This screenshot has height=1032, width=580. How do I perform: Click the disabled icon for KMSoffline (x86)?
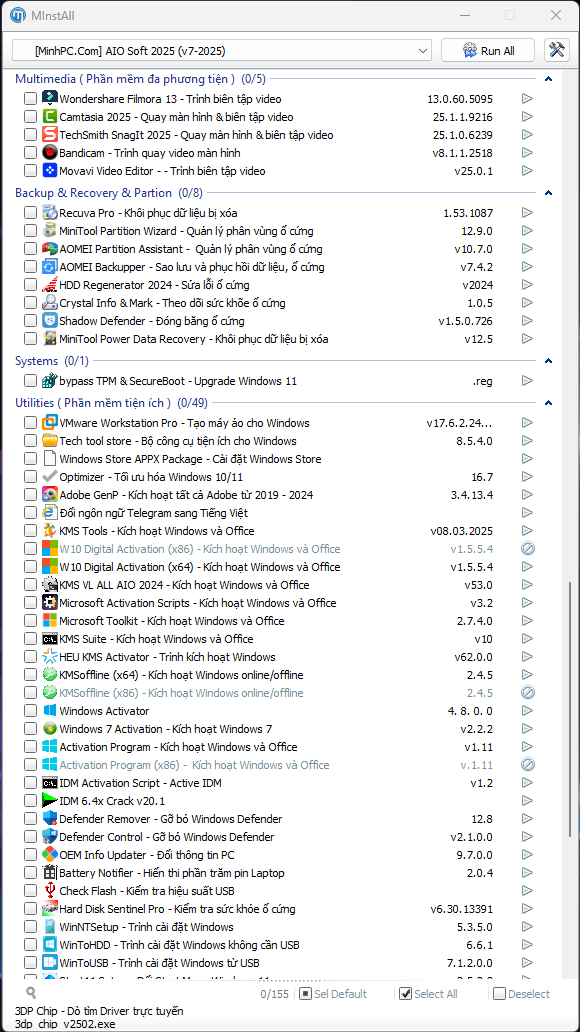click(527, 692)
